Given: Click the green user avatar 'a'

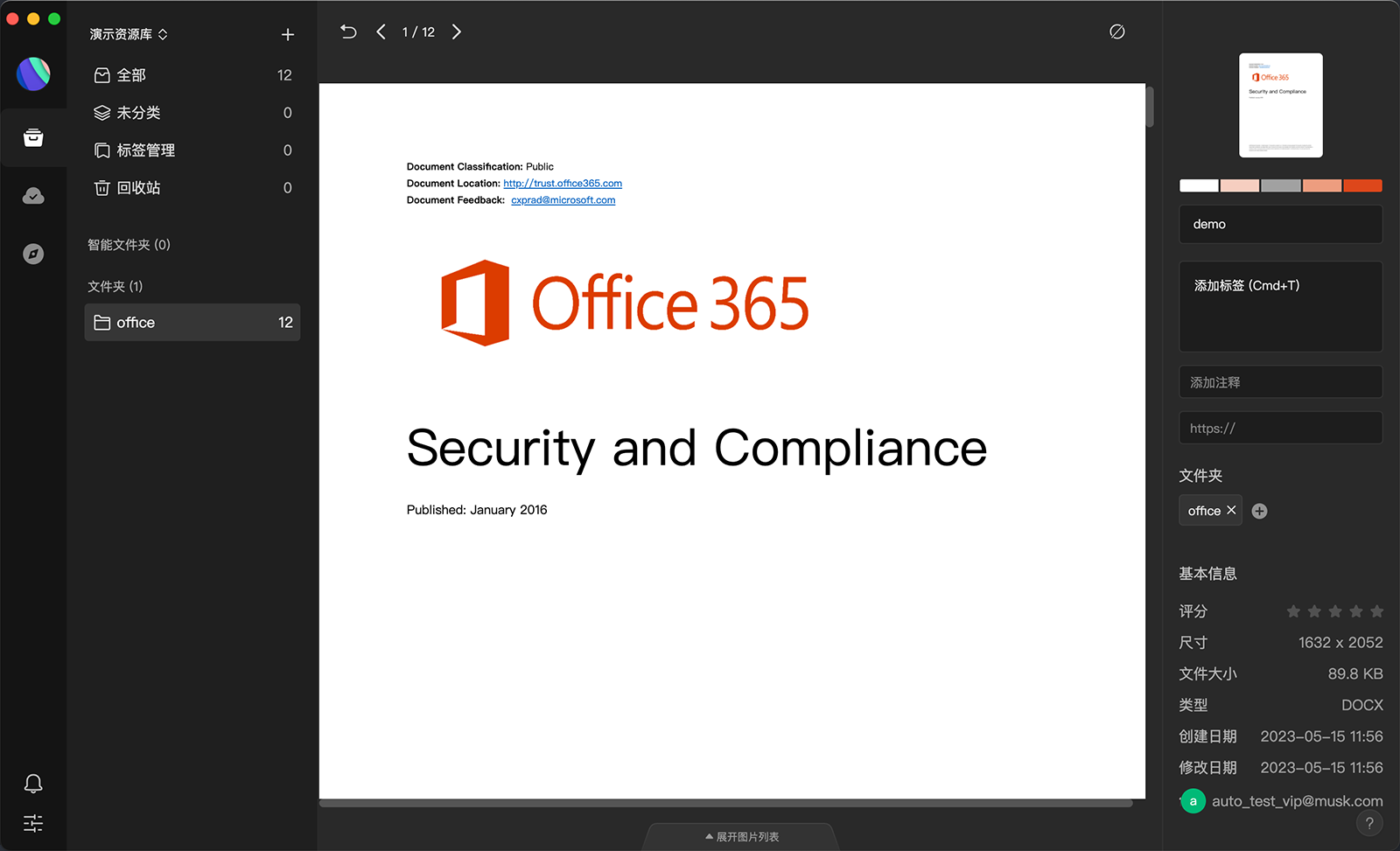Looking at the screenshot, I should [1193, 800].
